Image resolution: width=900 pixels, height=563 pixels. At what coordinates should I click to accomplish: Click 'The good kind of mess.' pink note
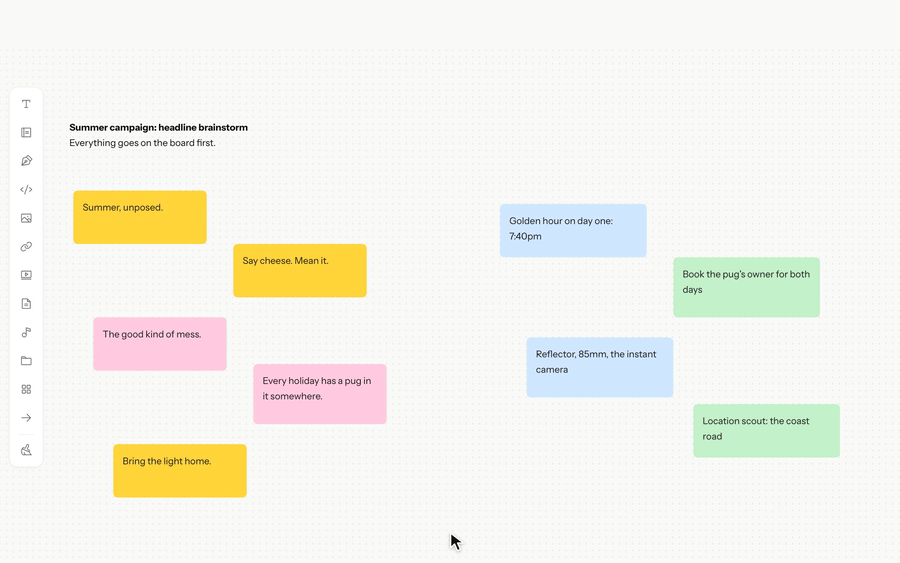pos(160,344)
